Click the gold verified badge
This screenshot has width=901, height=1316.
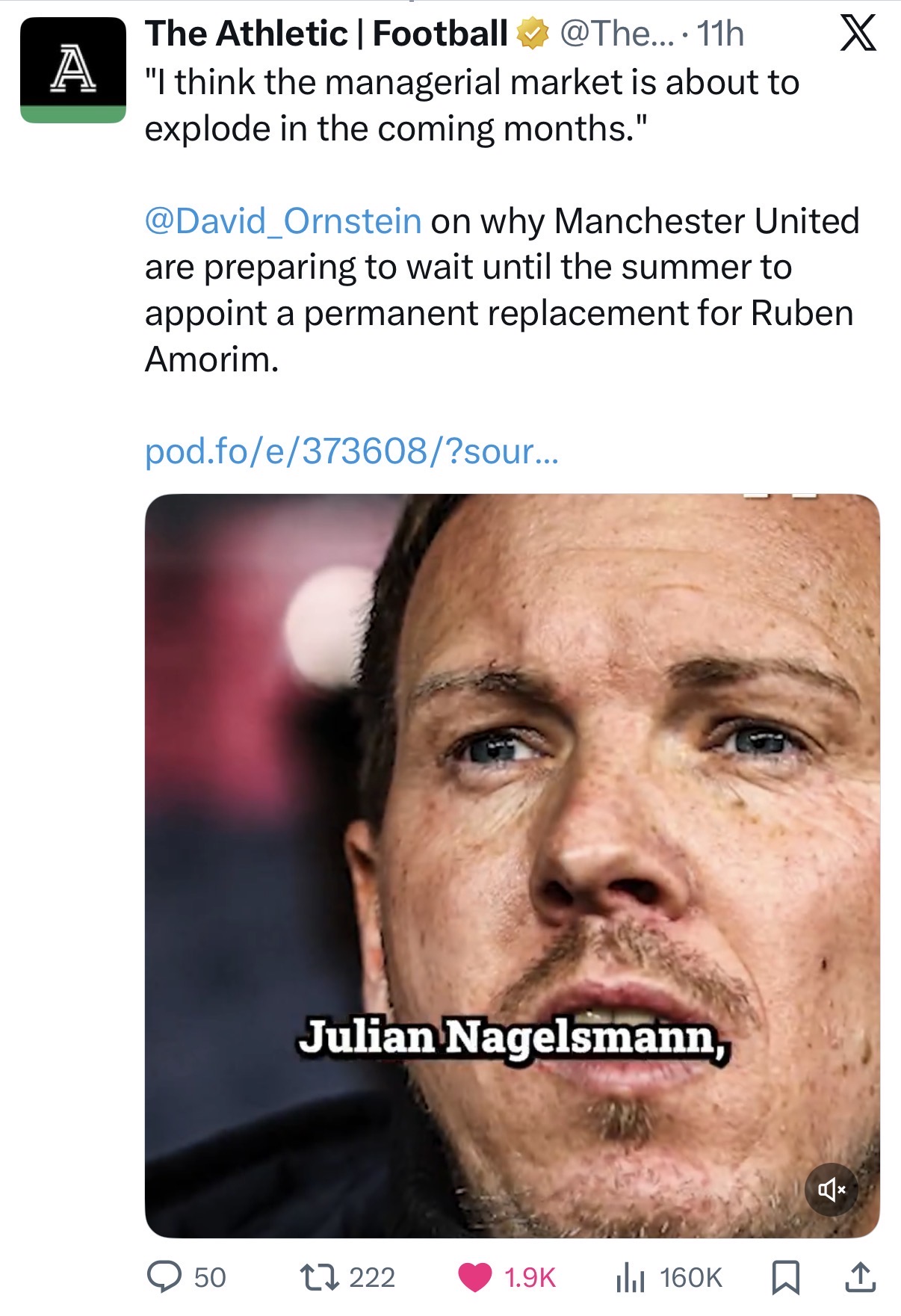click(x=532, y=35)
